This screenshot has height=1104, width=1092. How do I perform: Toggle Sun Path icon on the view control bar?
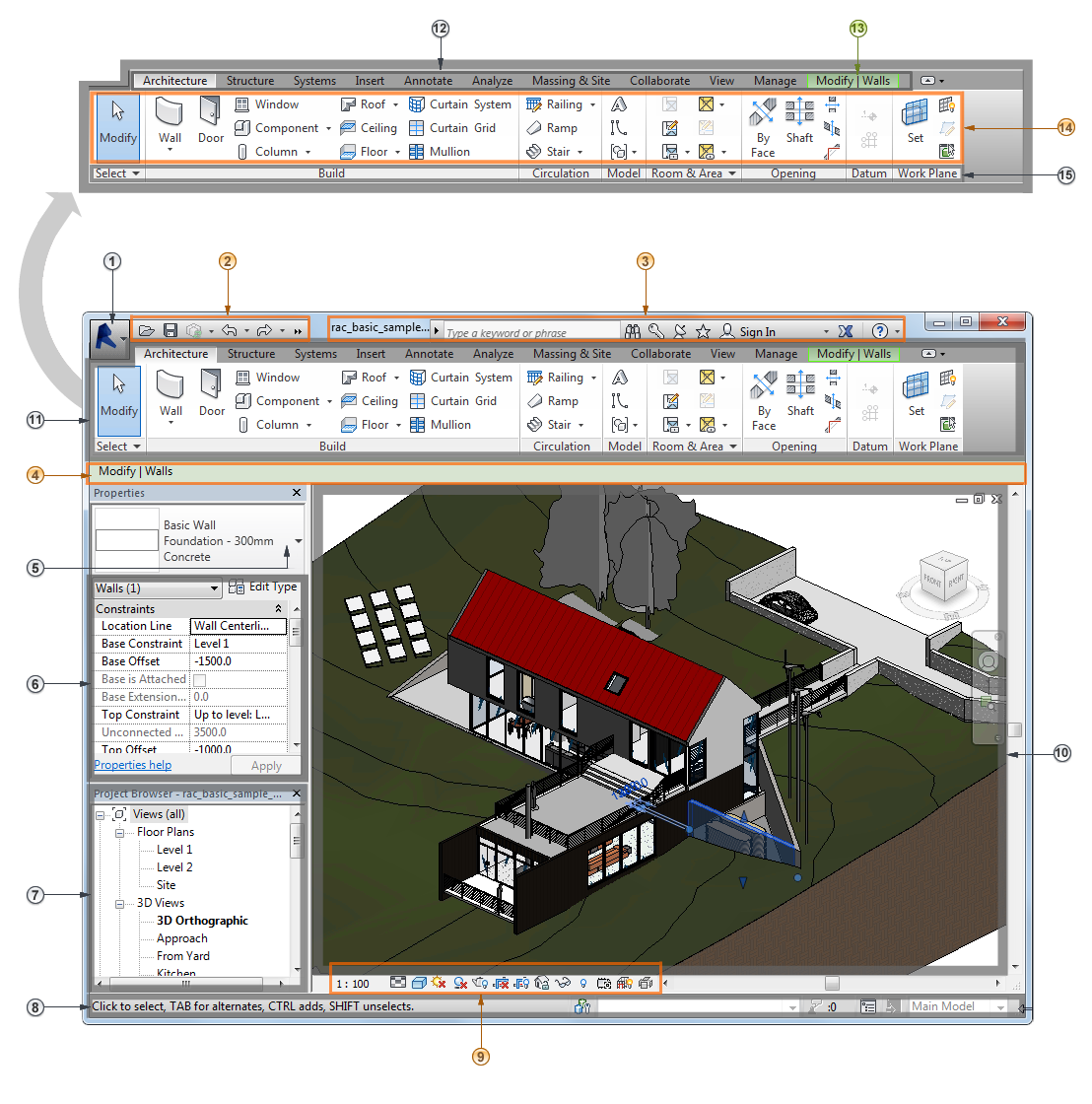pyautogui.click(x=439, y=983)
